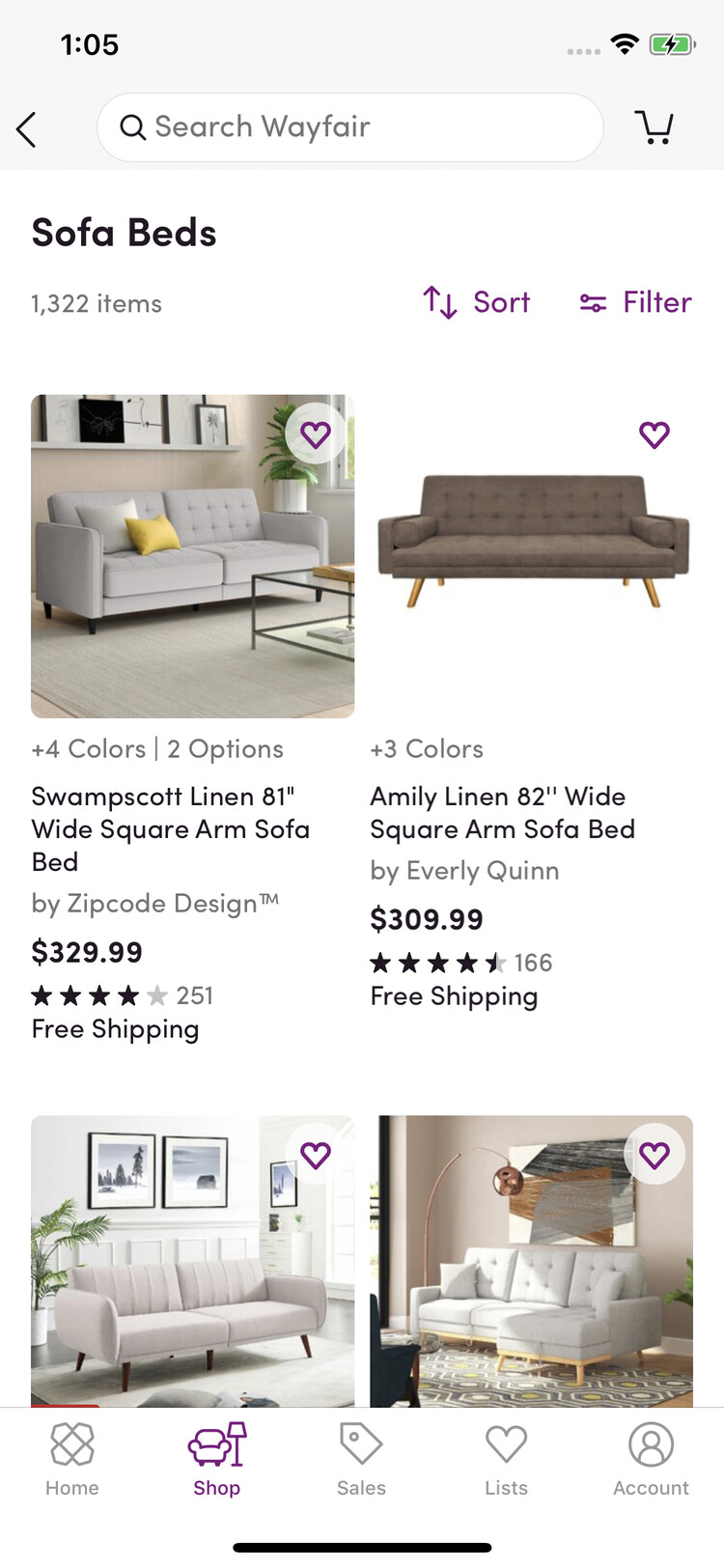View the Swampscott sofa product image
The width and height of the screenshot is (724, 1568).
coord(192,556)
